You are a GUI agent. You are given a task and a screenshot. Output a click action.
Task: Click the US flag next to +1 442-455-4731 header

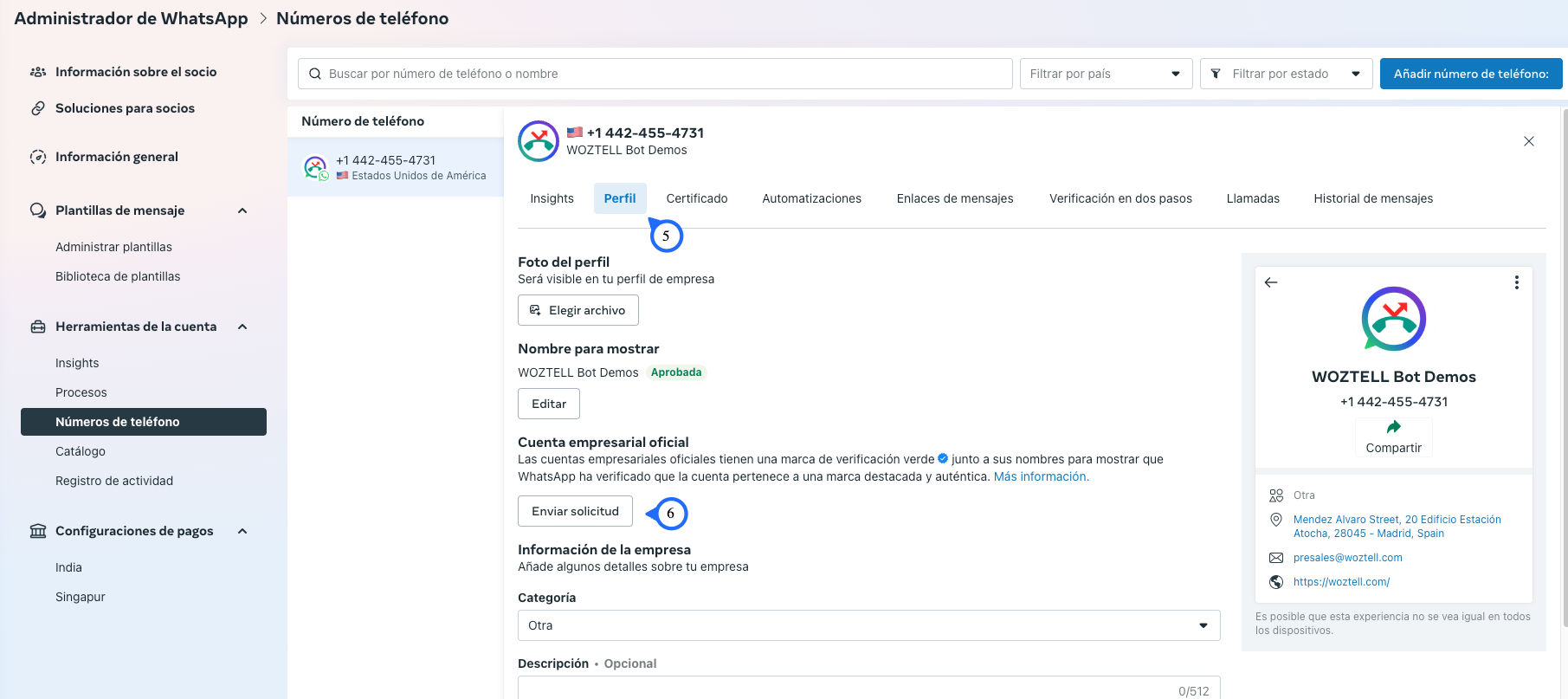(x=575, y=133)
